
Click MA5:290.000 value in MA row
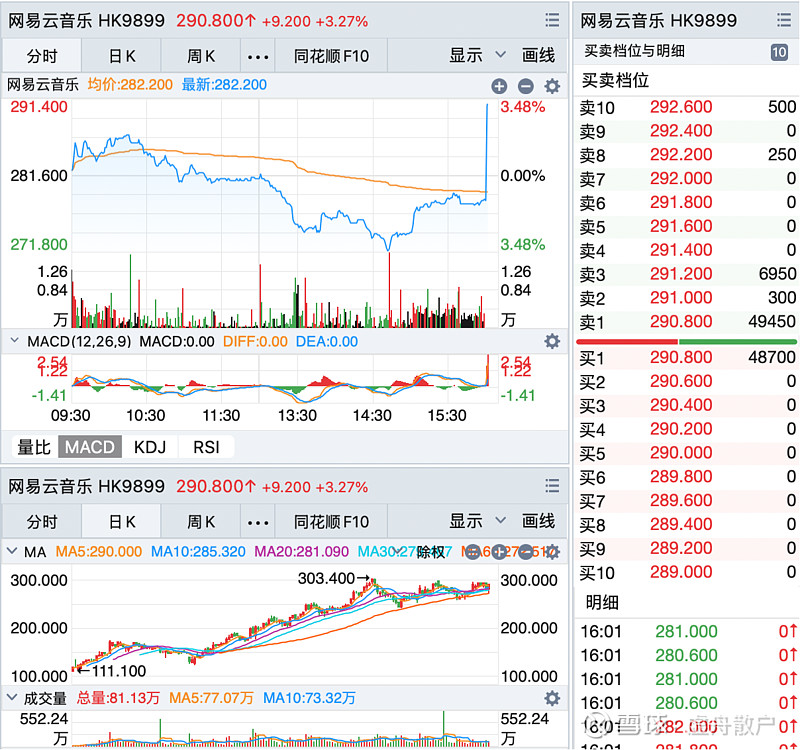[x=98, y=552]
